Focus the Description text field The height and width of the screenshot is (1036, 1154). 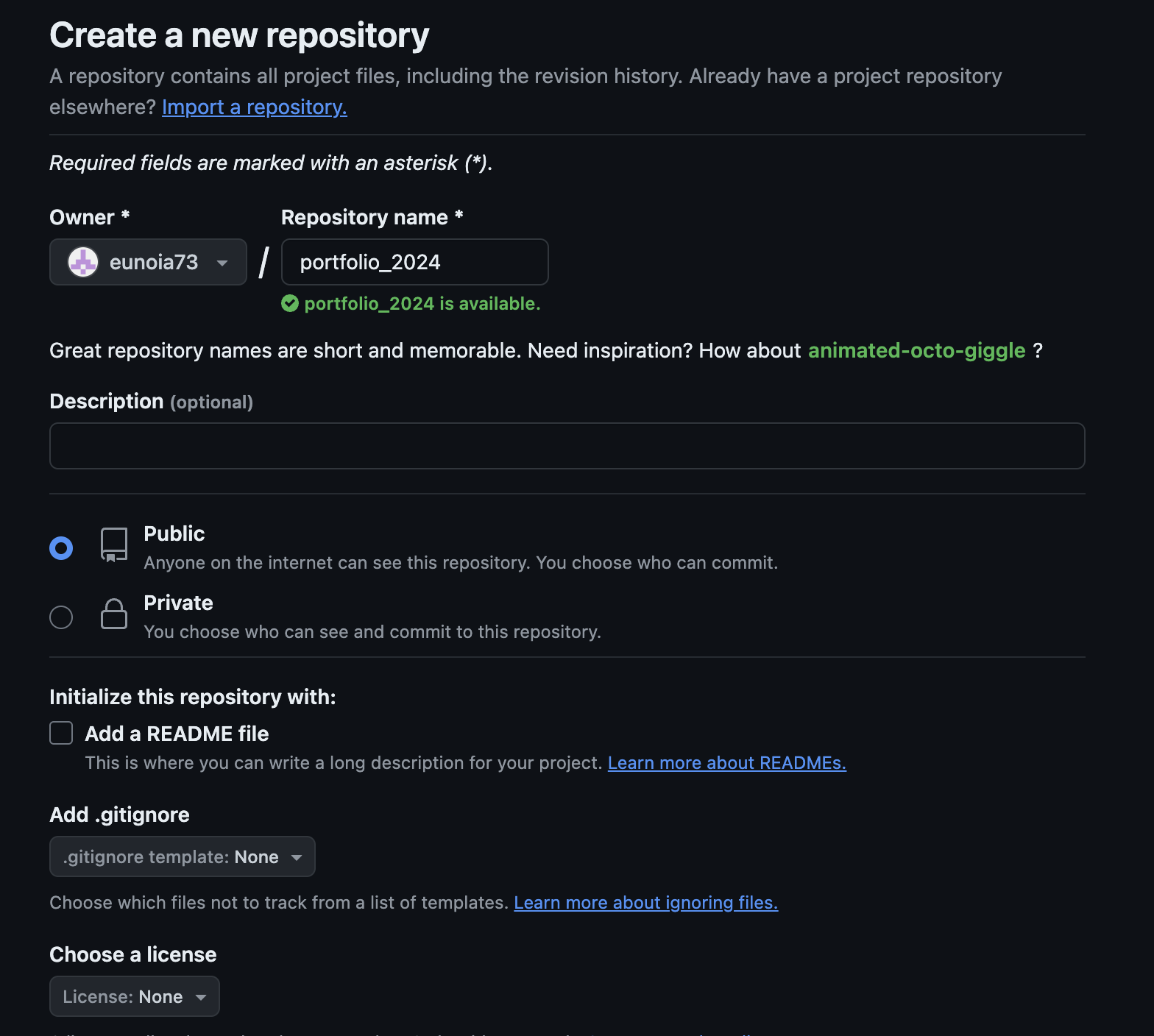pos(567,446)
